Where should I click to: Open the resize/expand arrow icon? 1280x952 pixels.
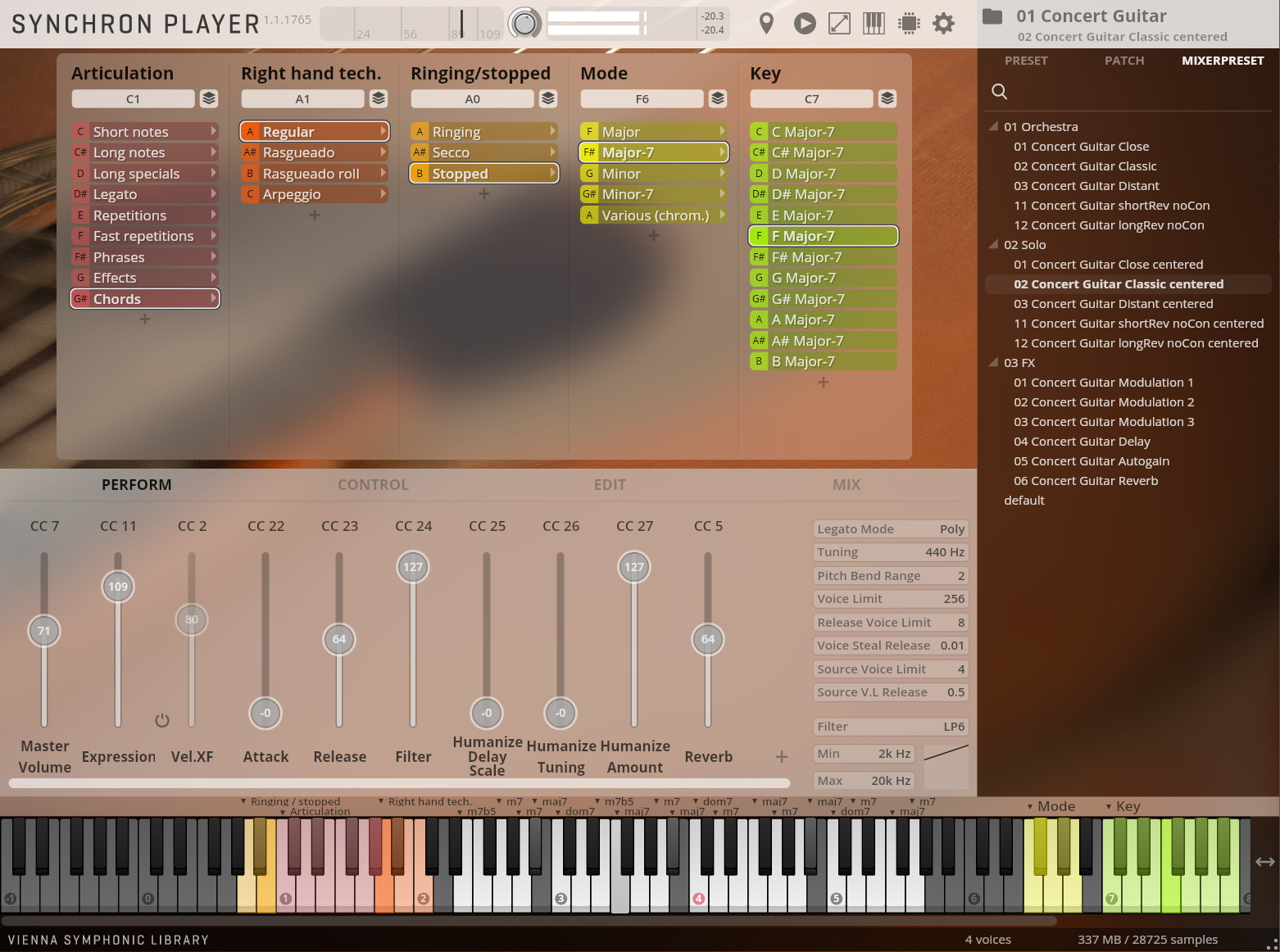click(838, 23)
